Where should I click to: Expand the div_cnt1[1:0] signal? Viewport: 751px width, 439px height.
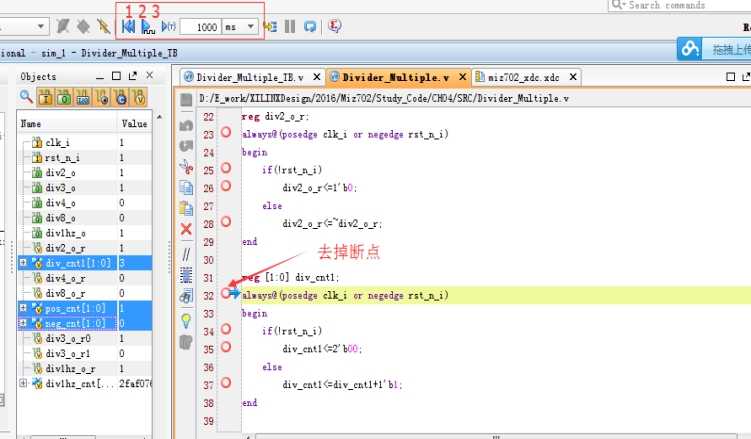click(x=23, y=263)
